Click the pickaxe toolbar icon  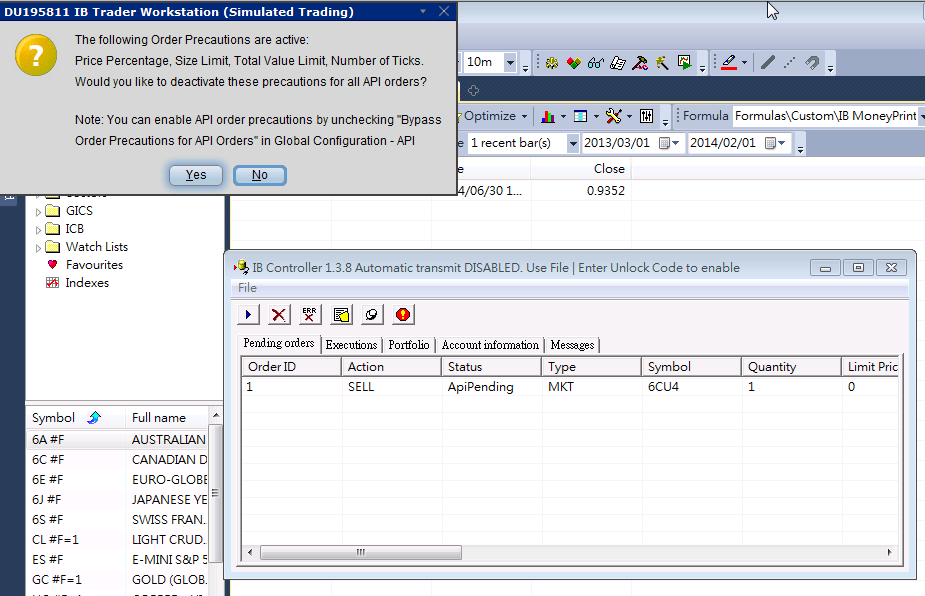pyautogui.click(x=640, y=63)
